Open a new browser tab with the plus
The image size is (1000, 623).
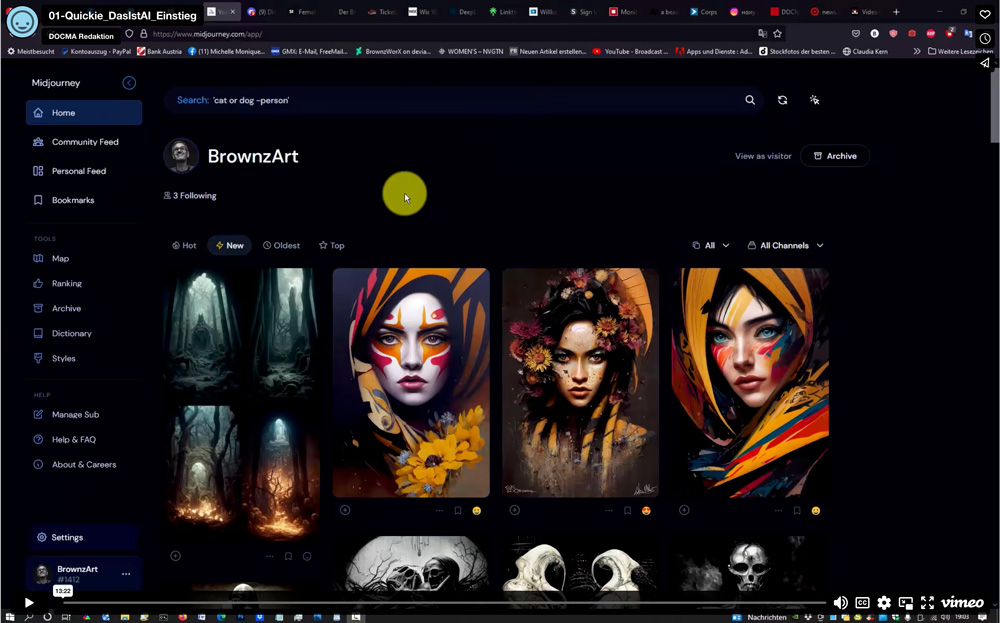pos(896,11)
